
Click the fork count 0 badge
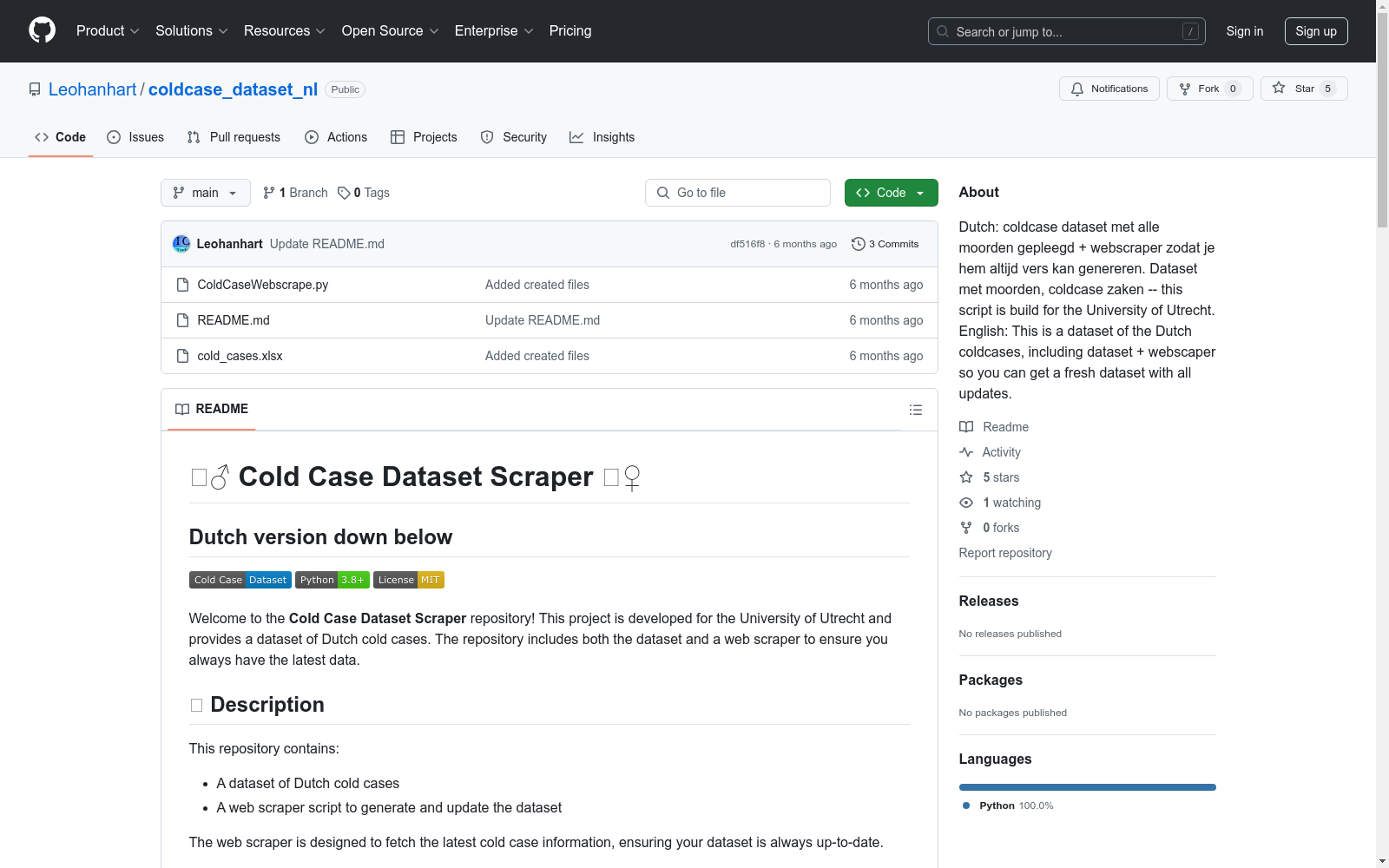coord(1233,89)
